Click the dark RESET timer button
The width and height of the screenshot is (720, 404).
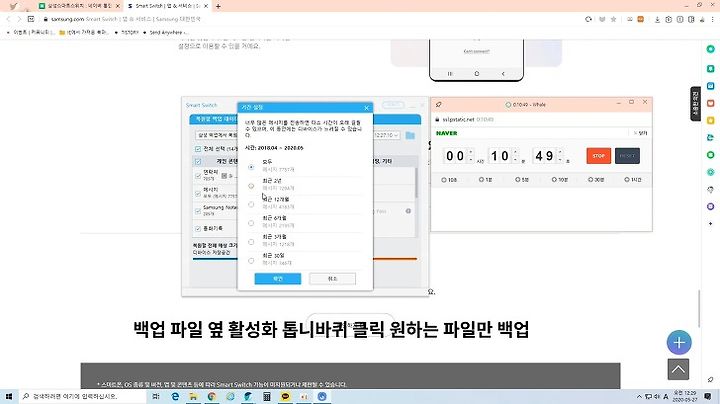(x=627, y=156)
